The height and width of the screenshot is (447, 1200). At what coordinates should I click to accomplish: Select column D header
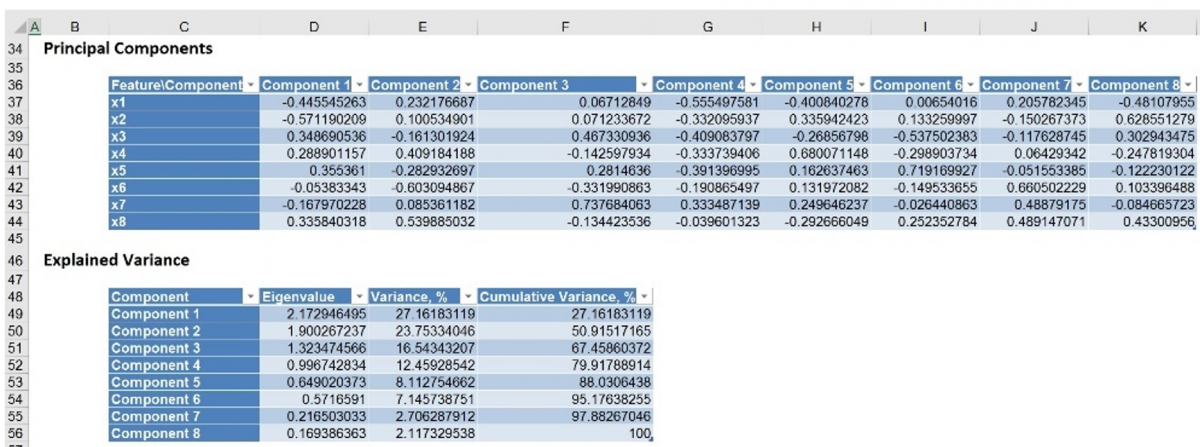coord(314,26)
